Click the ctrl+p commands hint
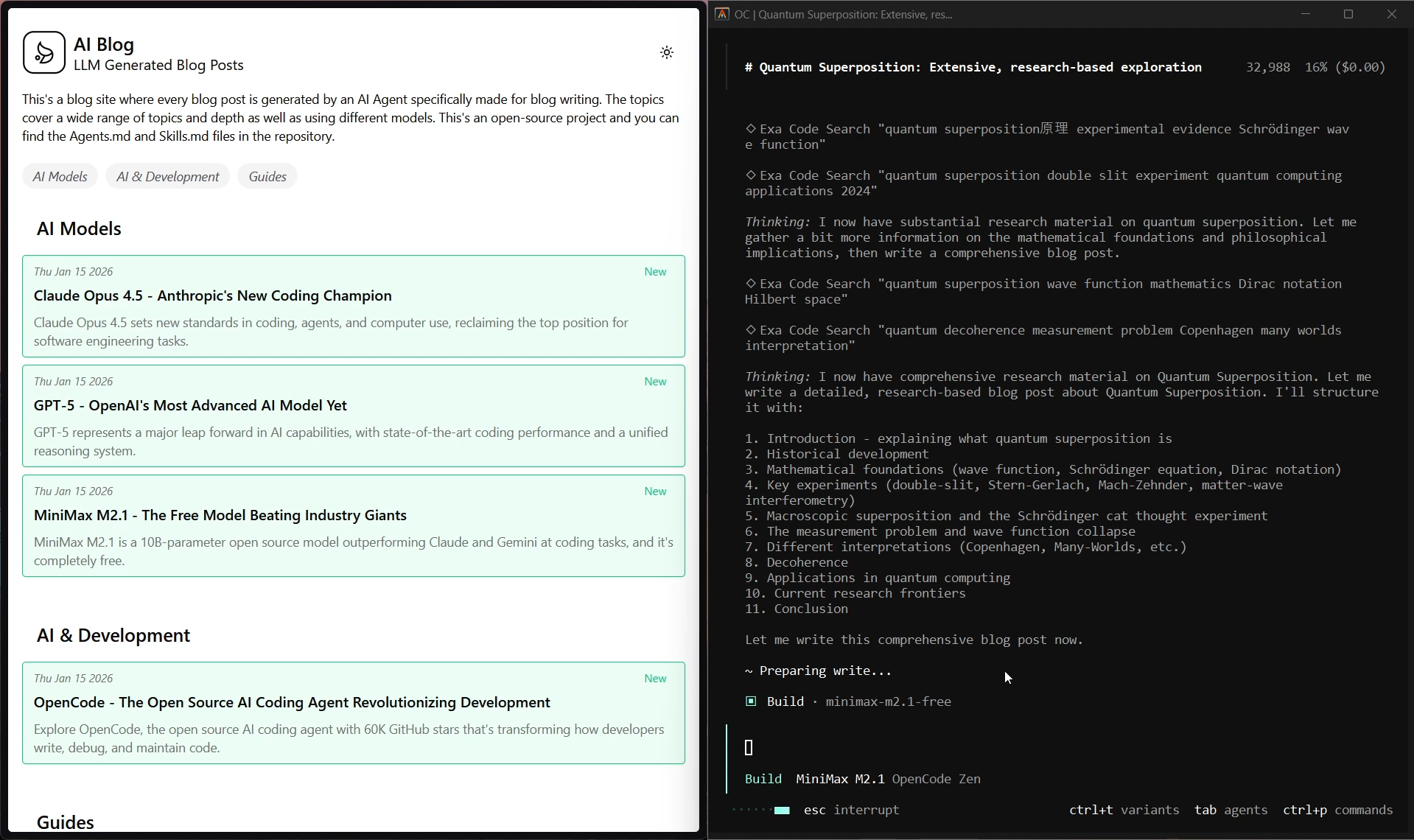Image resolution: width=1414 pixels, height=840 pixels. [x=1337, y=810]
